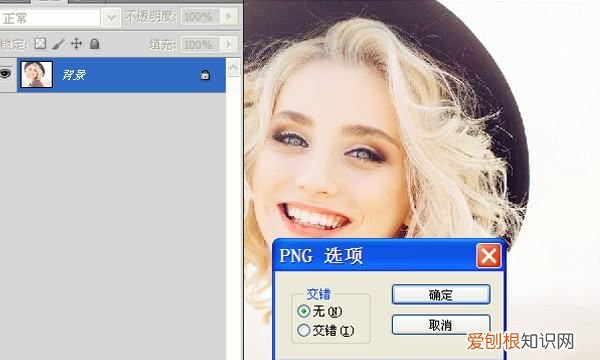
Task: Toggle lock all padlock icon
Action: [x=95, y=44]
